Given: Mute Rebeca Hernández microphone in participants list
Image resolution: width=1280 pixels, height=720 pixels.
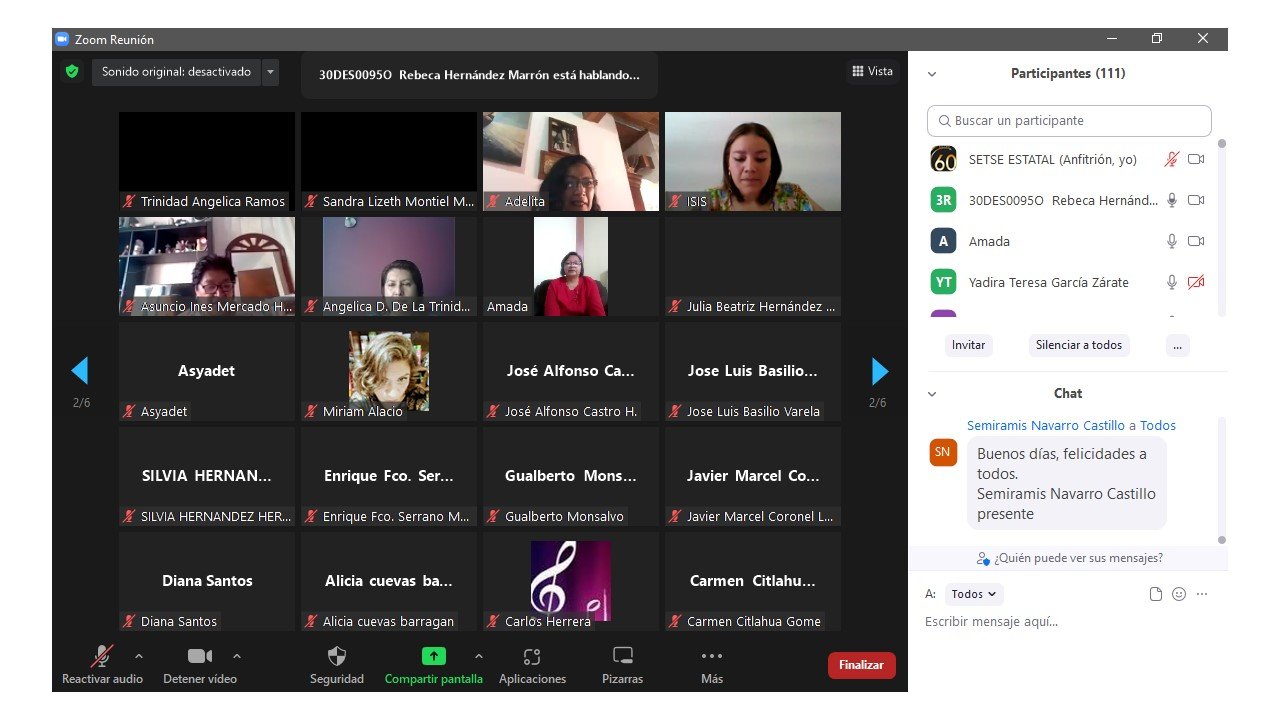Looking at the screenshot, I should (1172, 200).
